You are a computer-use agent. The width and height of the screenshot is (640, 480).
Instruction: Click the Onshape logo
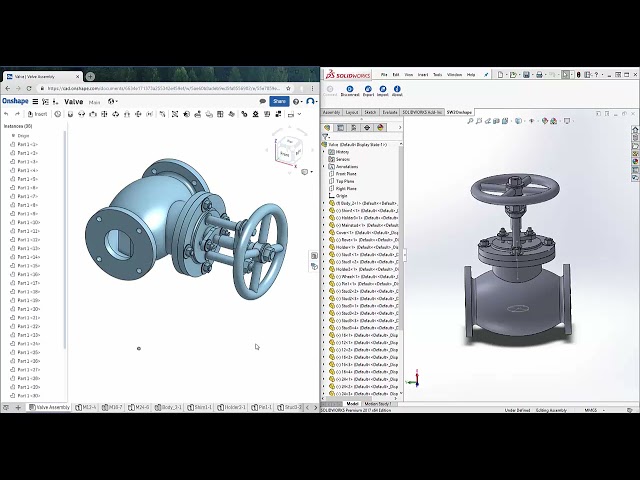[15, 101]
